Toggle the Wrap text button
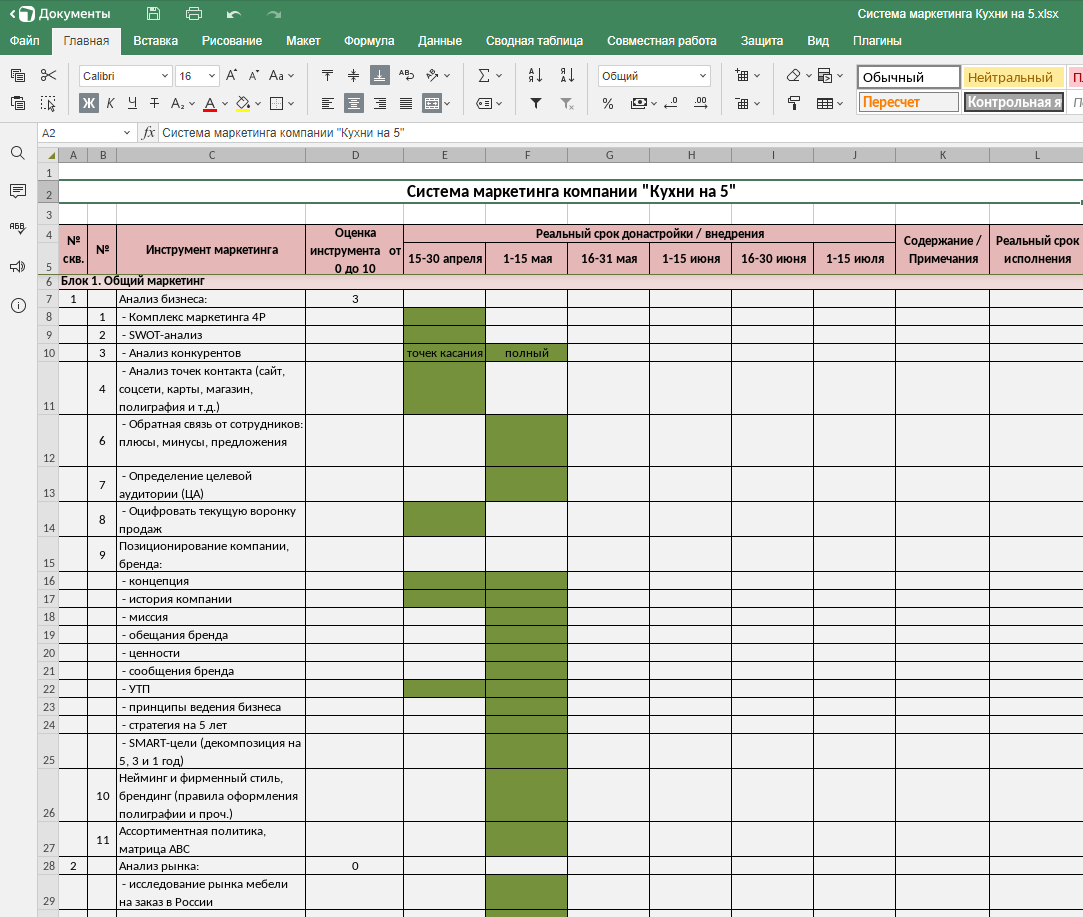Image resolution: width=1083 pixels, height=917 pixels. tap(406, 75)
